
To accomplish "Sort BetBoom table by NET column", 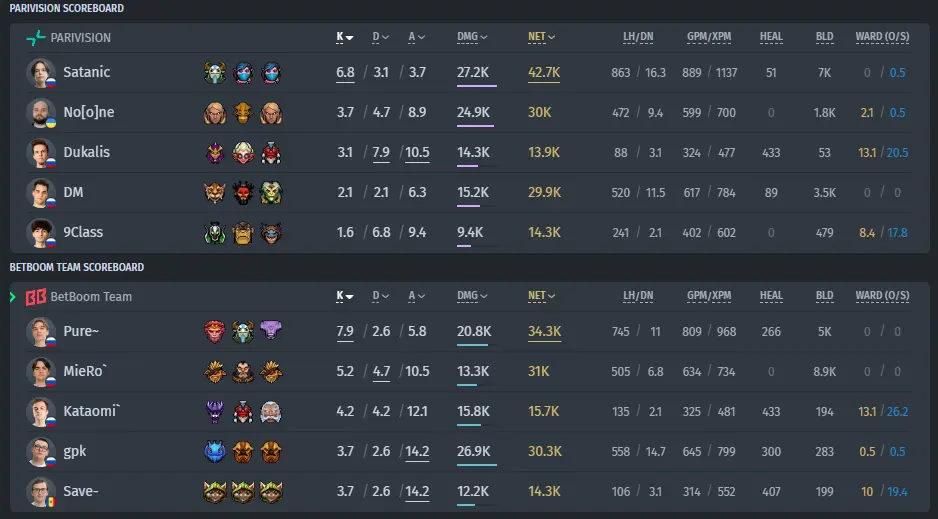I will [541, 296].
